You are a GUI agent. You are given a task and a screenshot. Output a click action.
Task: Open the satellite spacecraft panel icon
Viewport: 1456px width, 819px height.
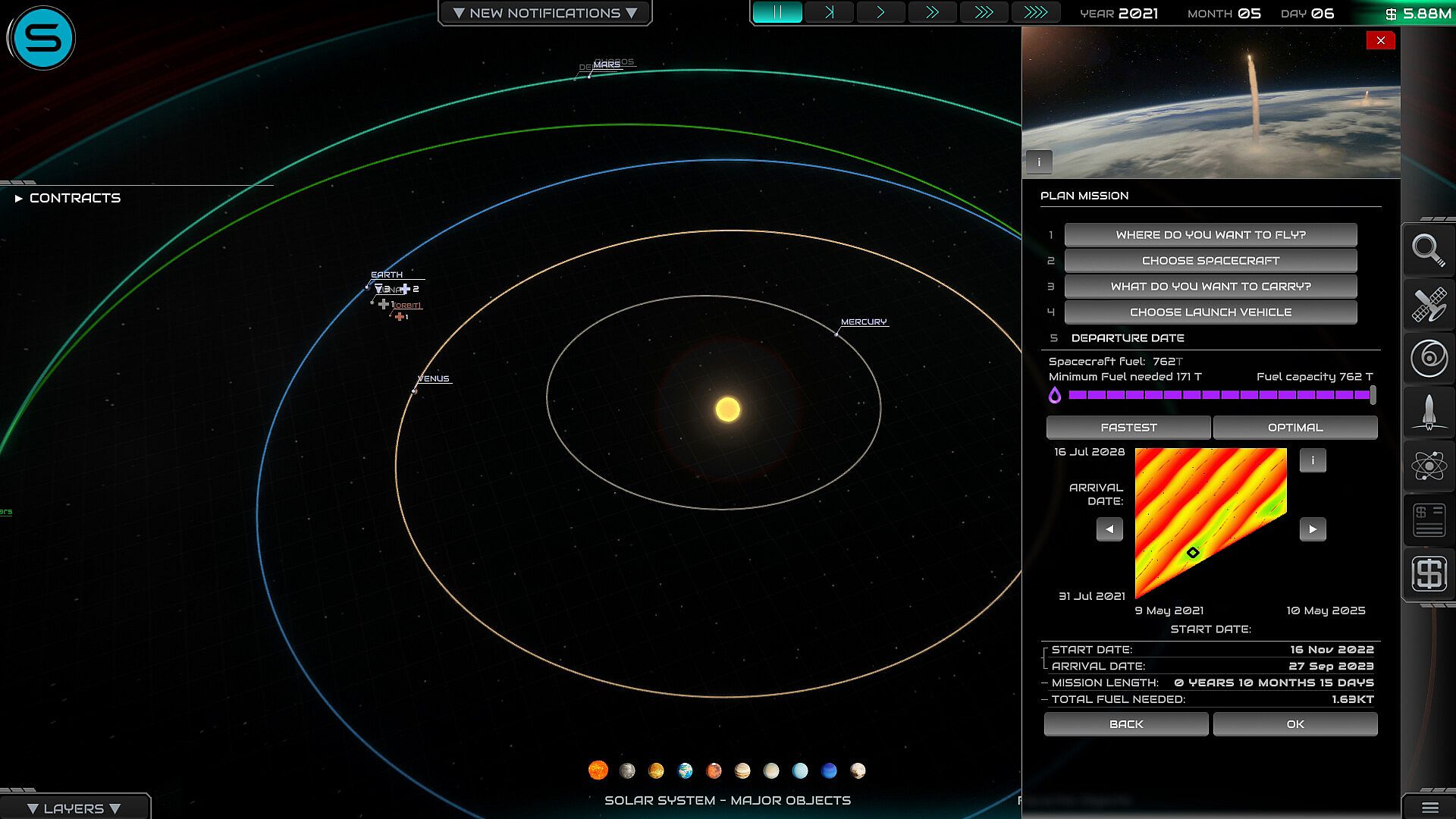tap(1429, 304)
